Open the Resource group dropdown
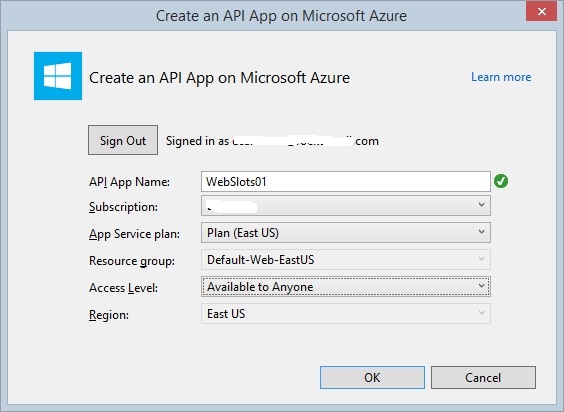Image resolution: width=564 pixels, height=412 pixels. [x=346, y=259]
